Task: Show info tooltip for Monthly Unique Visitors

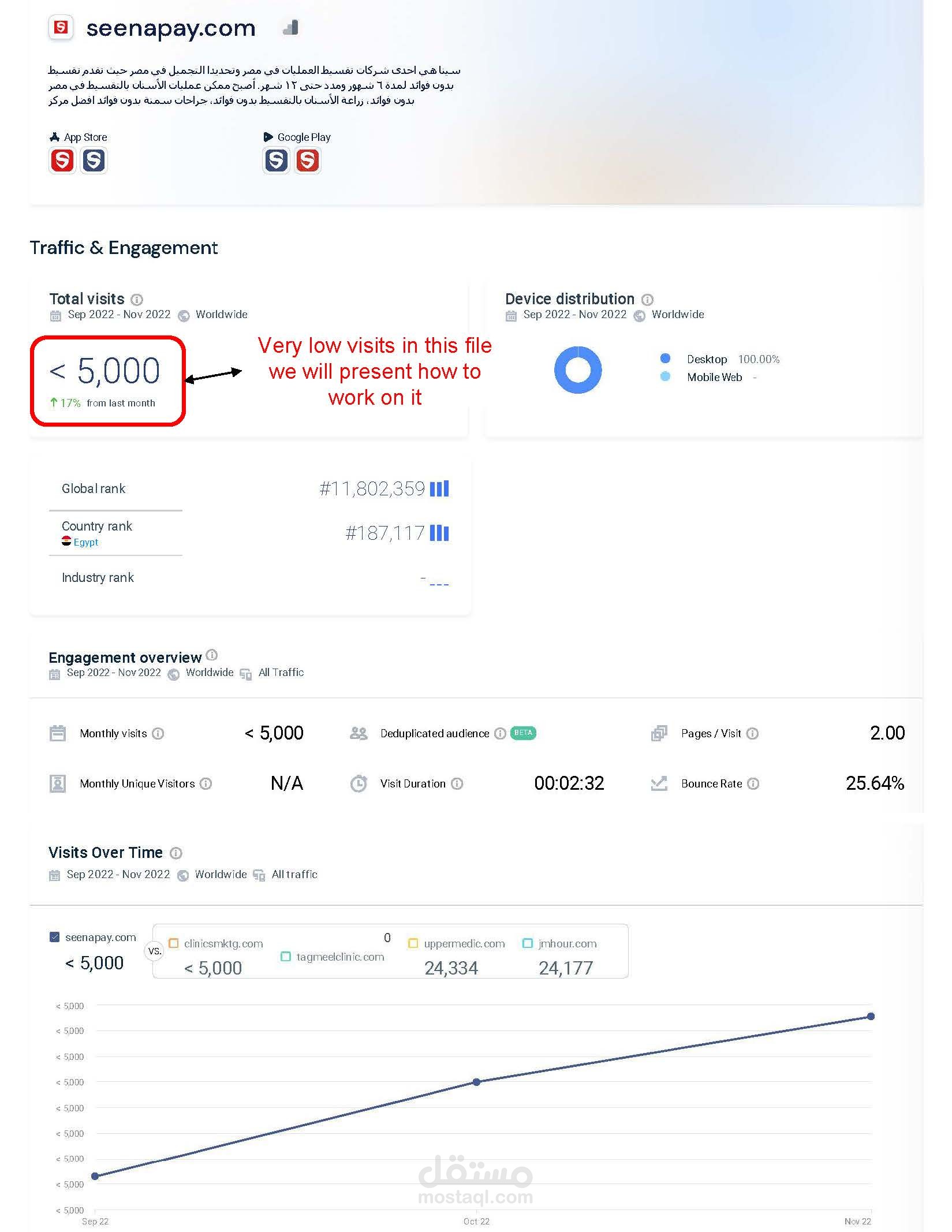Action: [206, 783]
